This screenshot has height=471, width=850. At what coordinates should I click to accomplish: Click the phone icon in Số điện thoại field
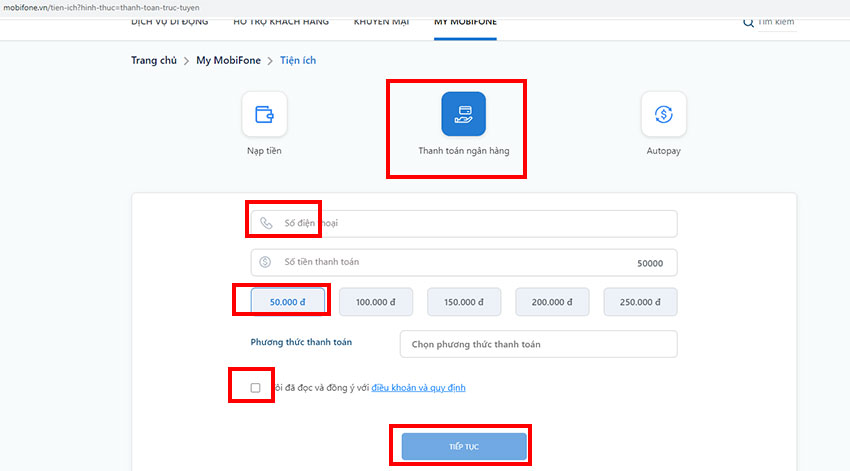click(266, 223)
